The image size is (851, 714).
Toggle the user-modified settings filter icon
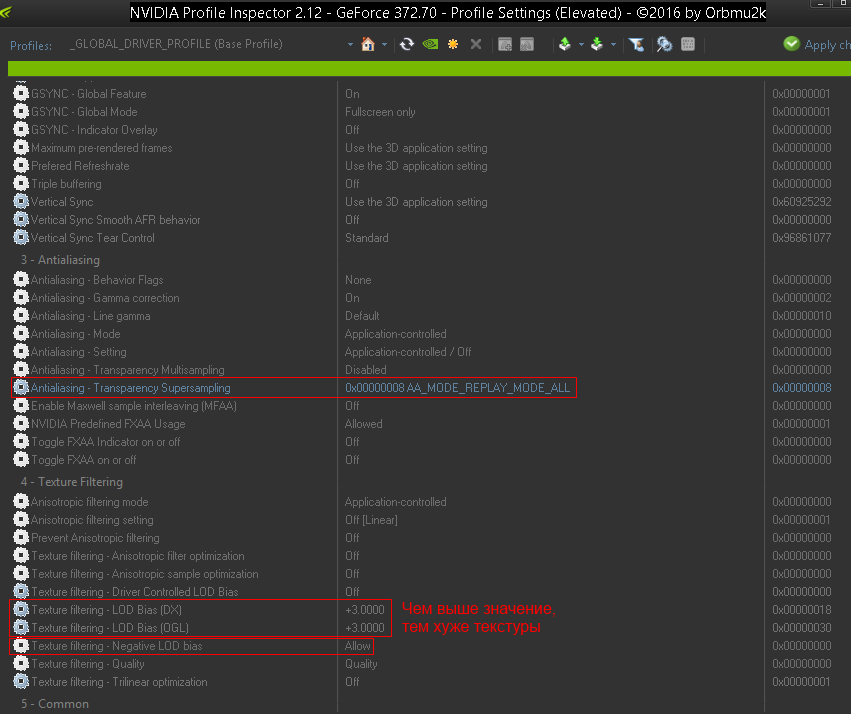[x=636, y=44]
